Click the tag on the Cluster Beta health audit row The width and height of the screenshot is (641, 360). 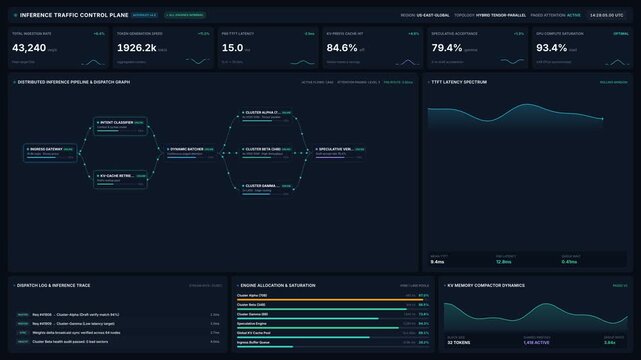pos(23,342)
